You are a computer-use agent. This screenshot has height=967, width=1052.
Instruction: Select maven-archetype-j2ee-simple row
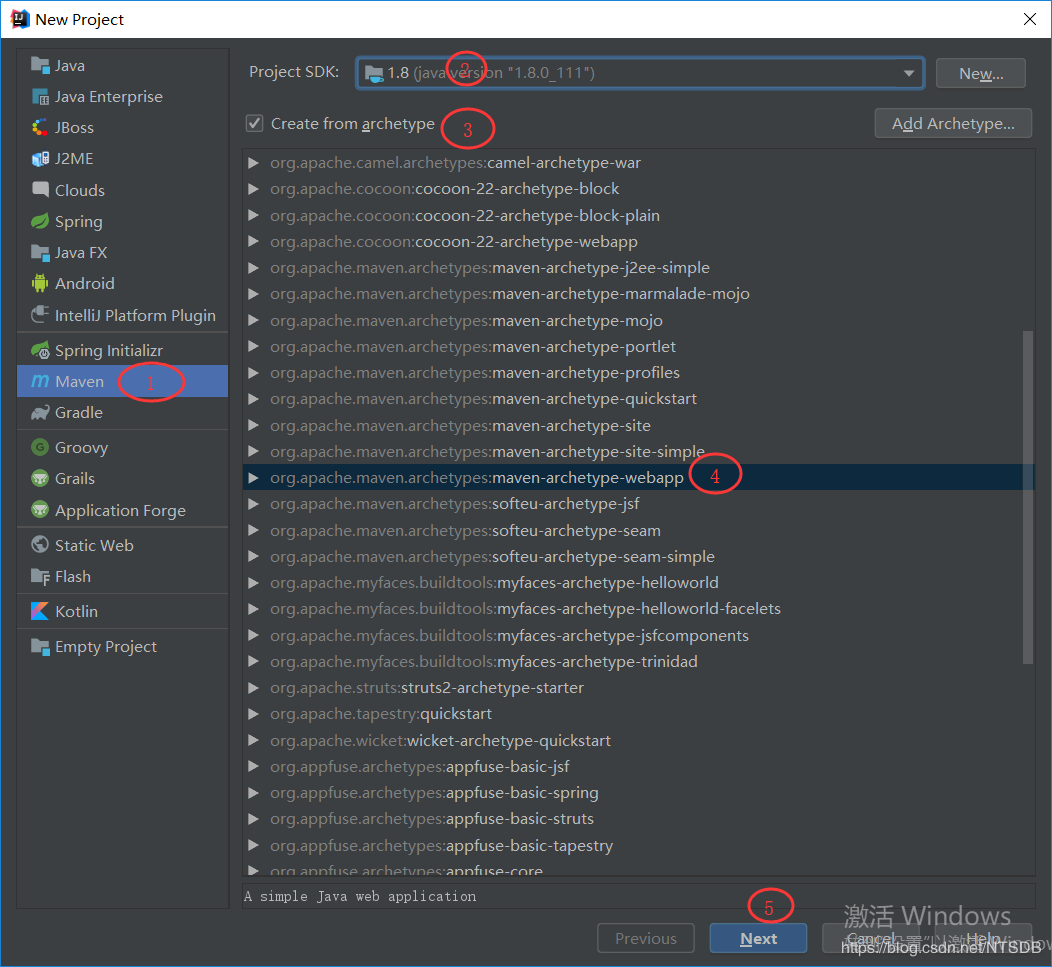point(638,268)
